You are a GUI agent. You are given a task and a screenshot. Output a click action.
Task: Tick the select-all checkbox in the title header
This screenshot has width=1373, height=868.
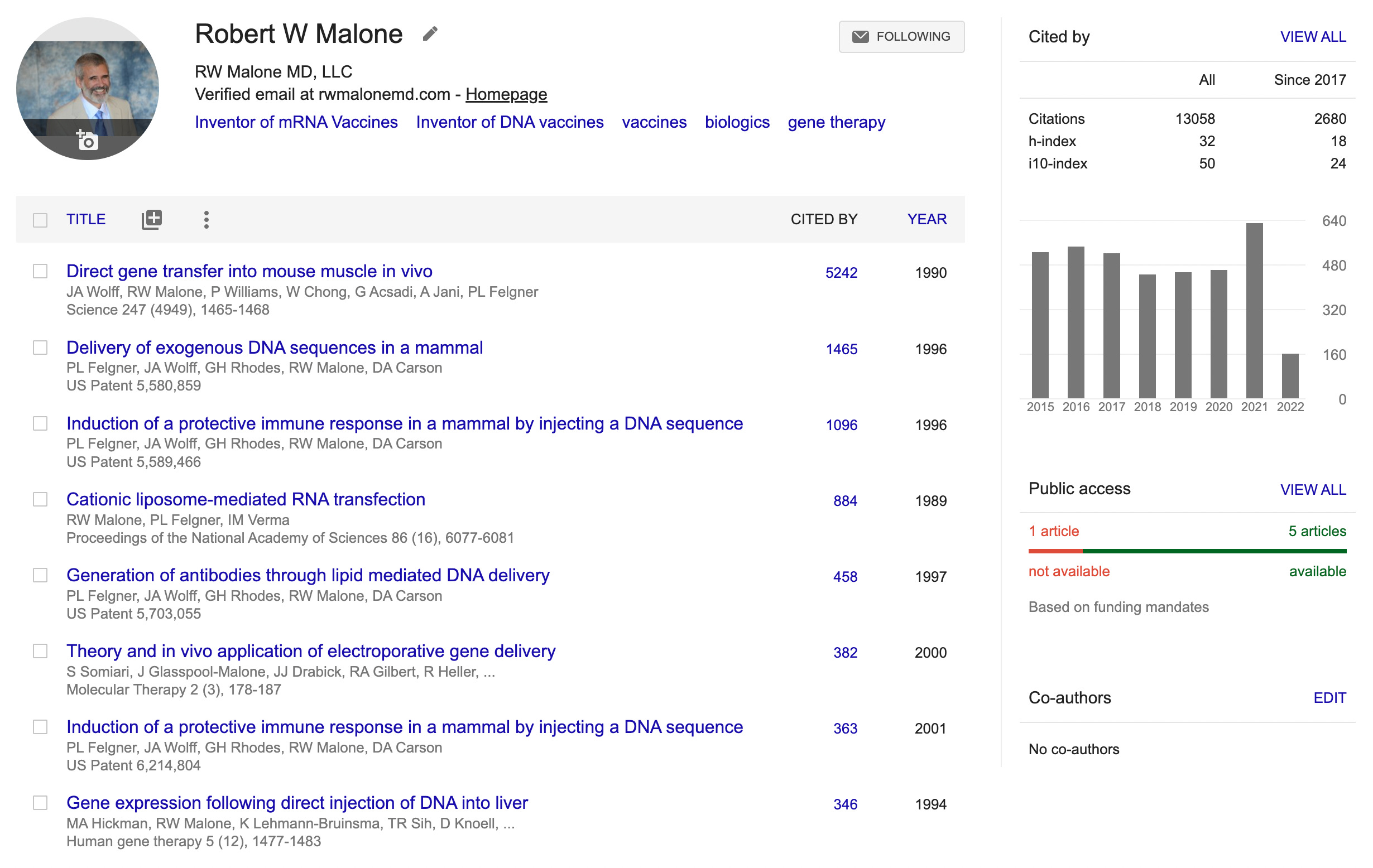point(40,220)
